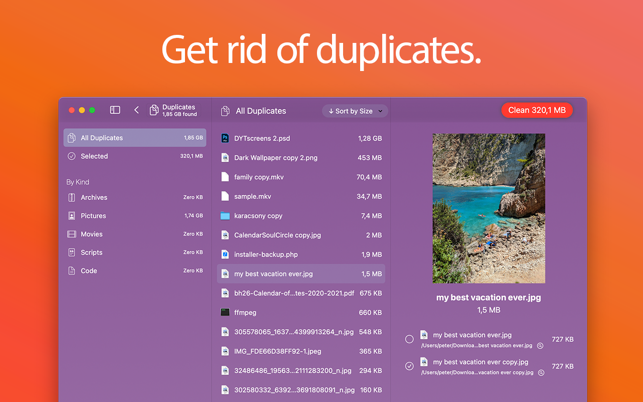643x402 pixels.
Task: Click the family copy.mkv file icon
Action: (225, 177)
